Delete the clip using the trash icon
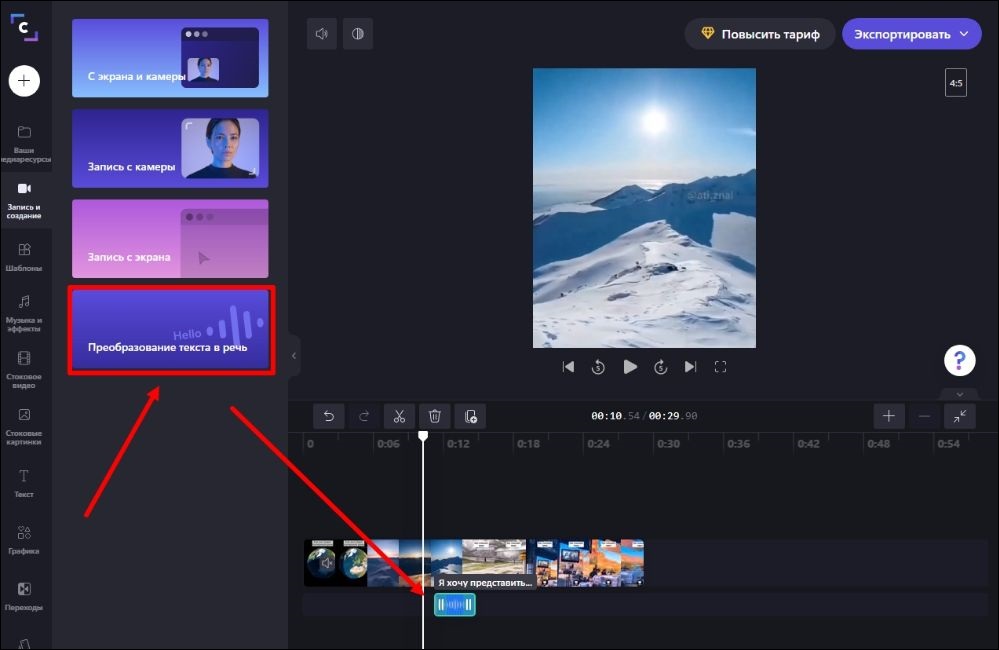 pyautogui.click(x=434, y=416)
